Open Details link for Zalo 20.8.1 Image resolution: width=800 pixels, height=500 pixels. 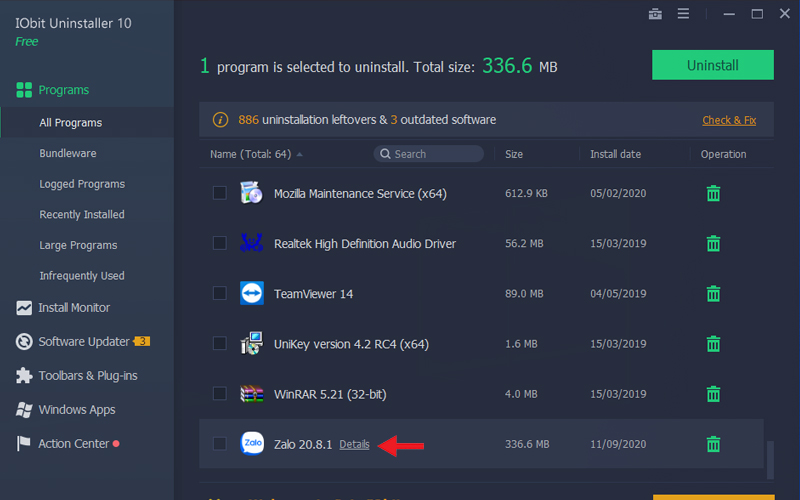(x=354, y=444)
